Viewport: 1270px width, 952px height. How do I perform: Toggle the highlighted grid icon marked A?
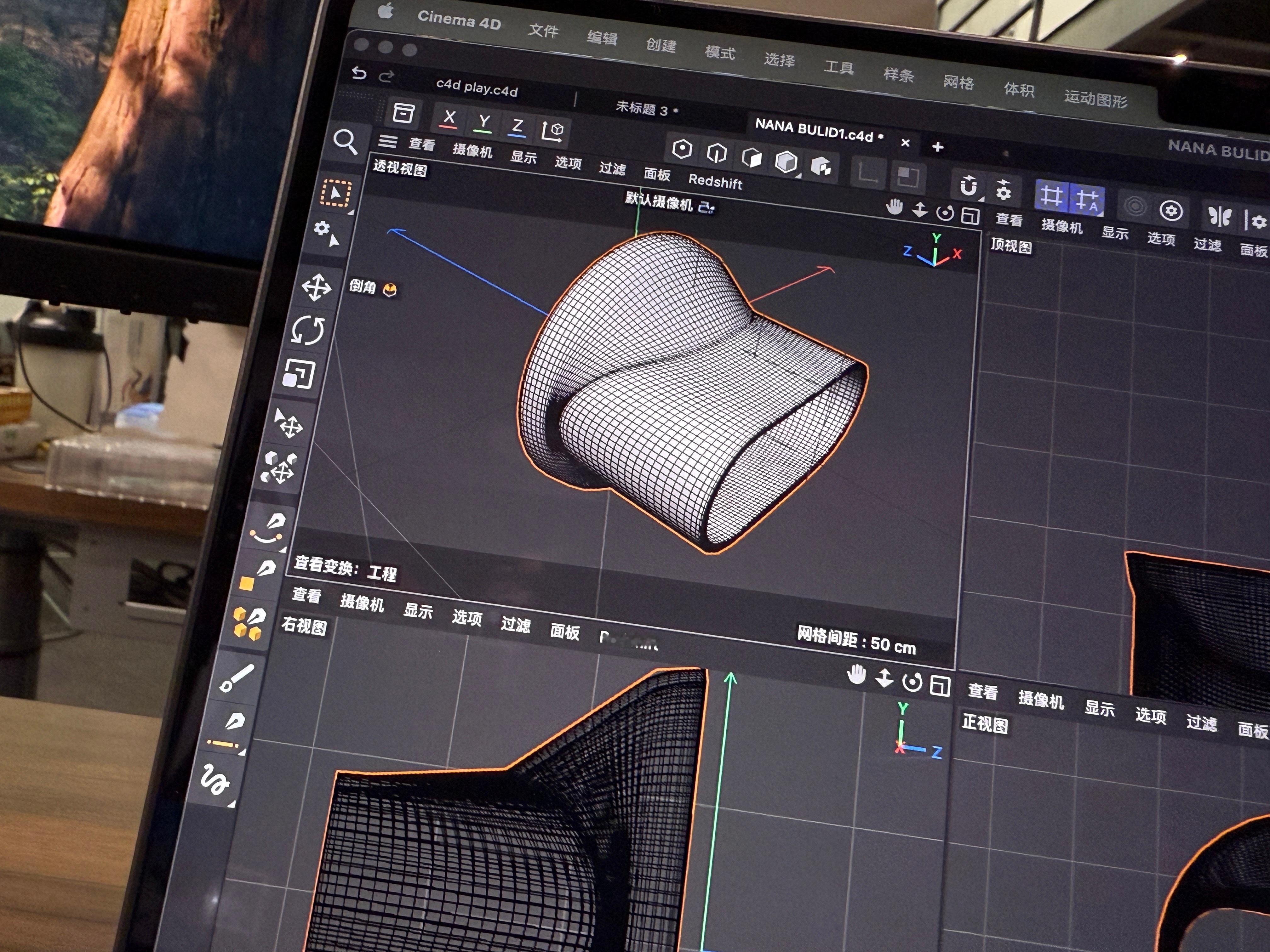(1087, 200)
